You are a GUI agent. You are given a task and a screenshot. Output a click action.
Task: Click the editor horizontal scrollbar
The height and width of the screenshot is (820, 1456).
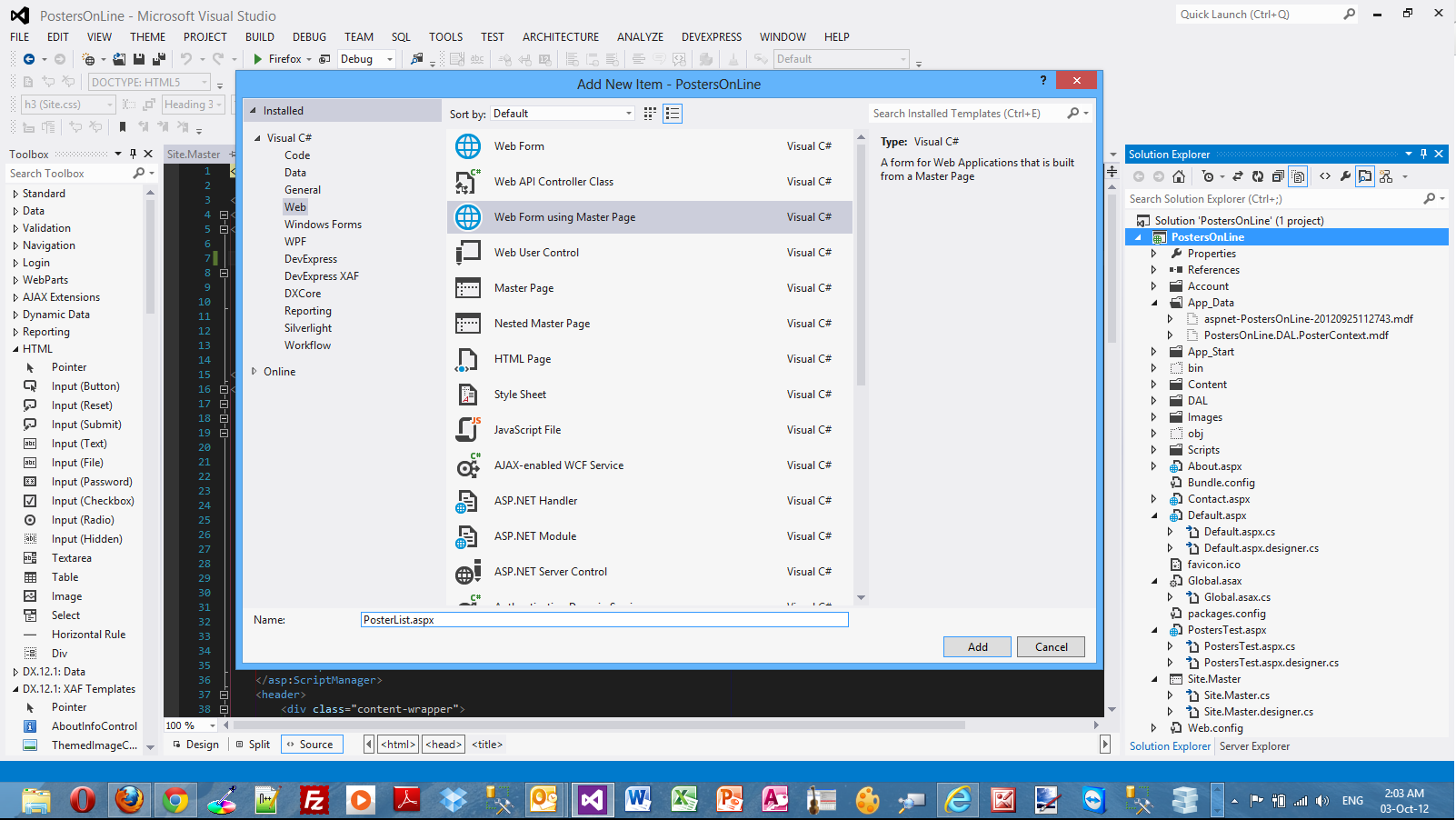(x=600, y=725)
